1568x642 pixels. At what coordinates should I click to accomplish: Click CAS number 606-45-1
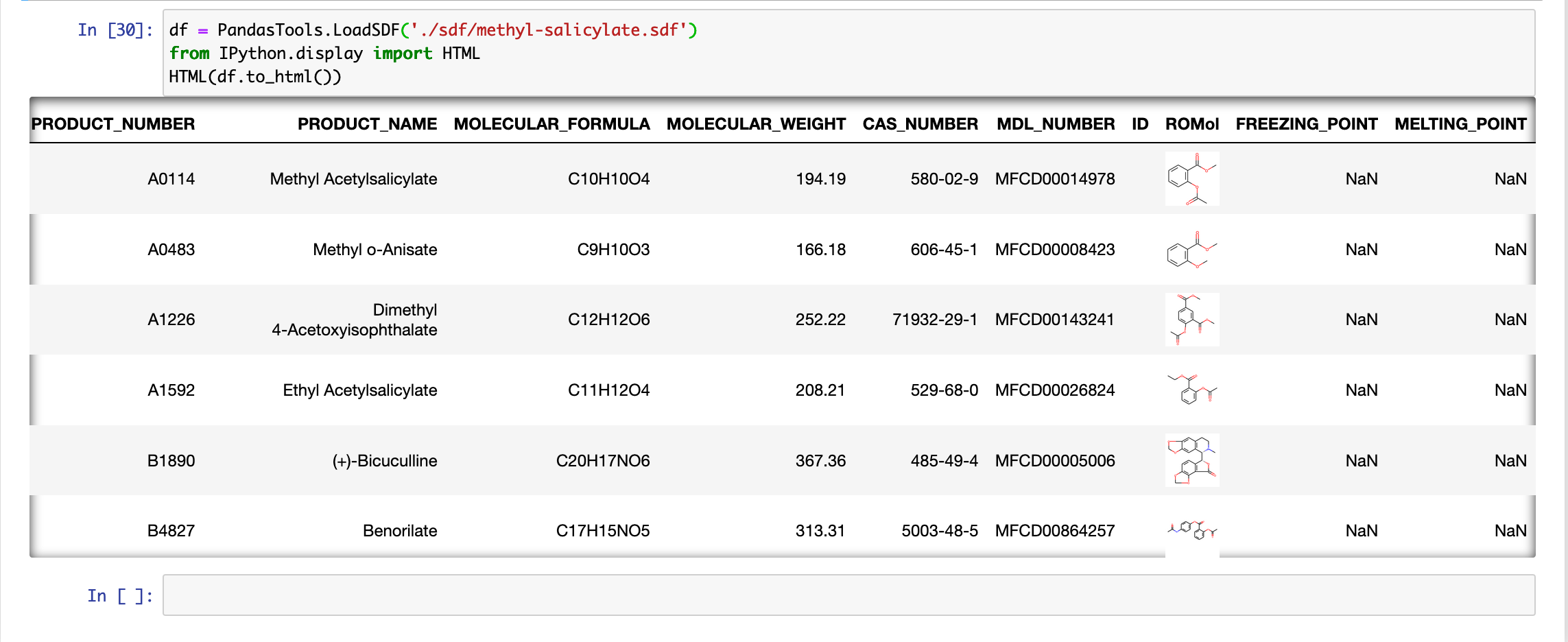click(945, 250)
